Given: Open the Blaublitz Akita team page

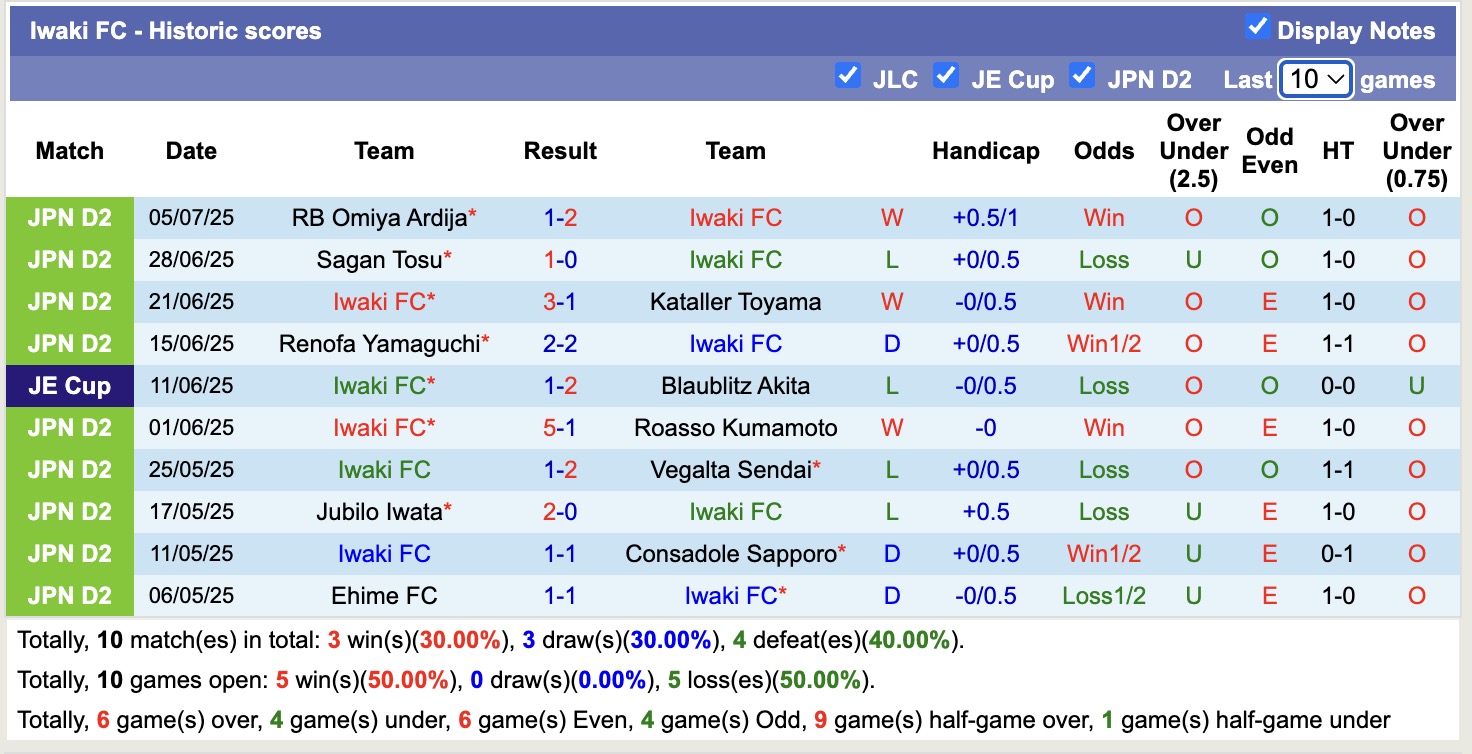Looking at the screenshot, I should (x=736, y=385).
